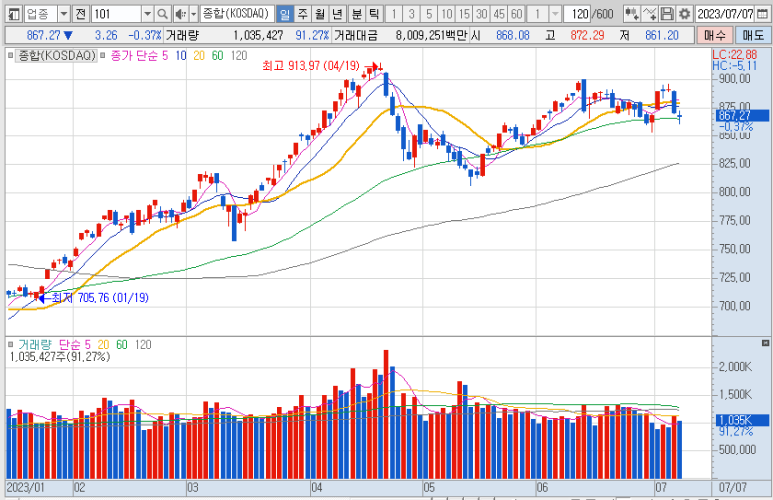Click the search magnifier icon beside code 101
This screenshot has width=773, height=500.
tap(164, 14)
